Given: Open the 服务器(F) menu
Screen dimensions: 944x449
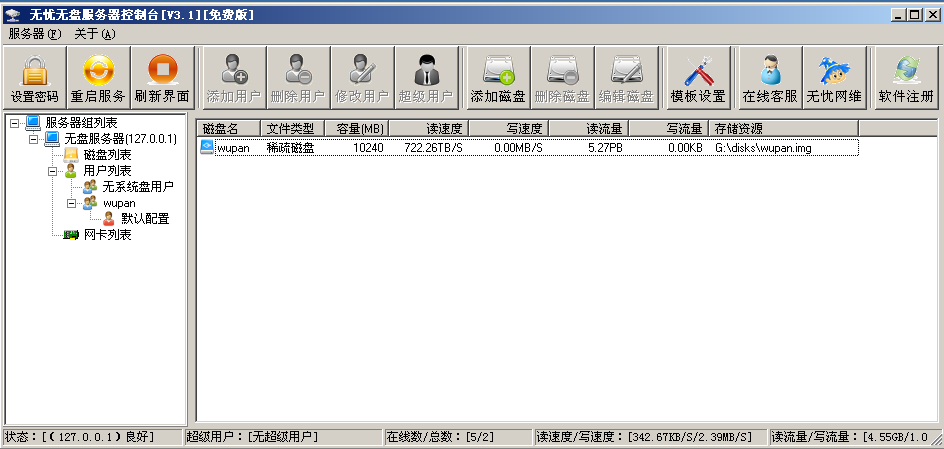Looking at the screenshot, I should tap(35, 34).
